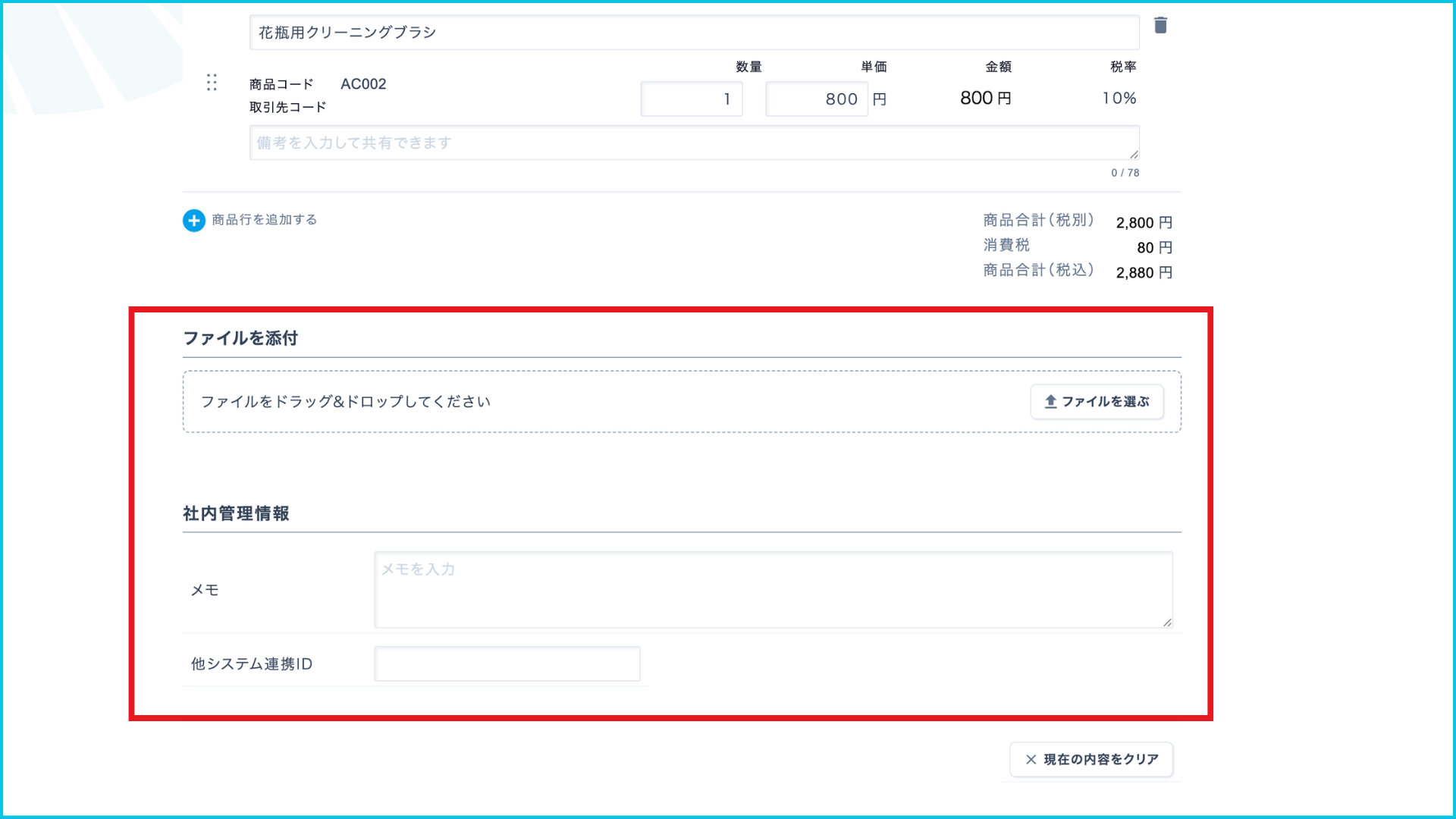Click the file drag-and-drop area text

coord(345,402)
